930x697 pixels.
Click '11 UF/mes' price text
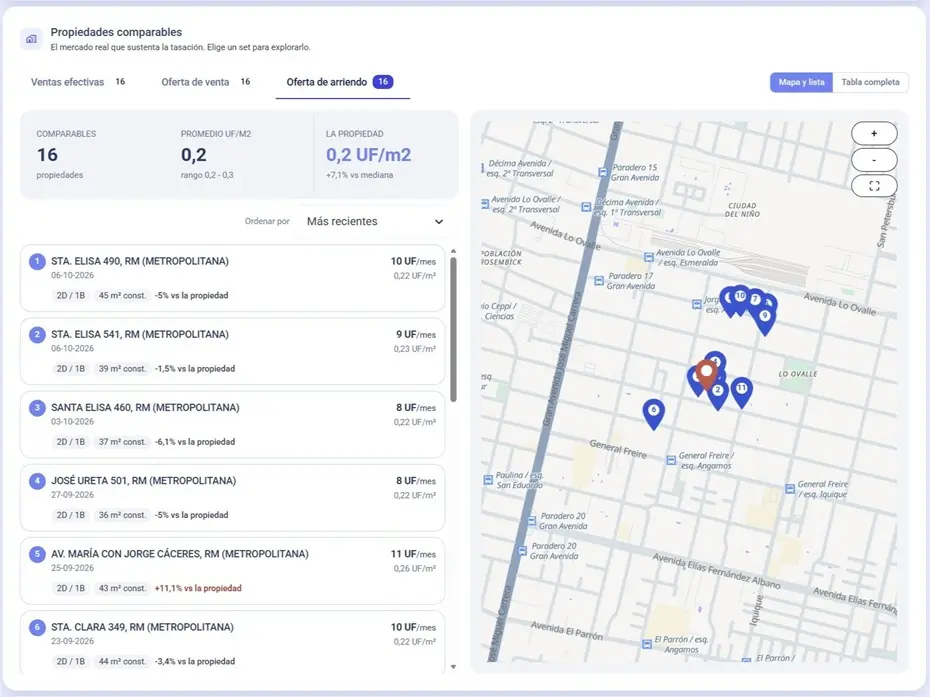tap(413, 554)
